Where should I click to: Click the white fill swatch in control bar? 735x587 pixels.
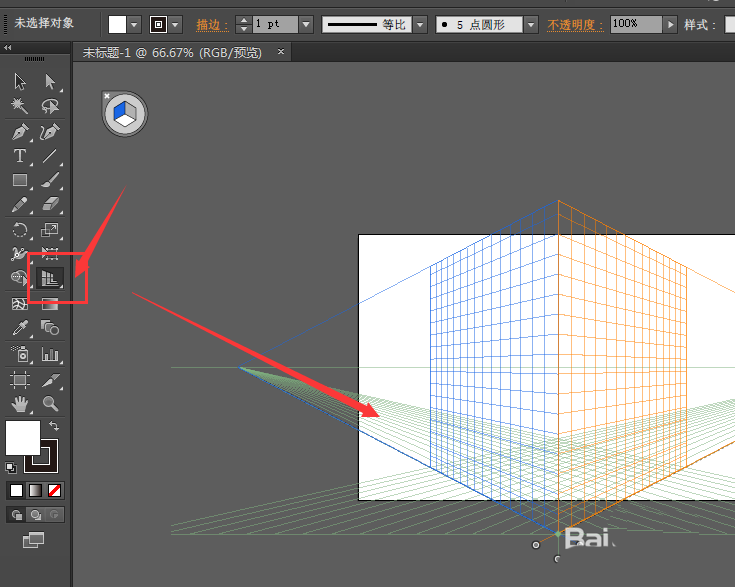(x=117, y=24)
